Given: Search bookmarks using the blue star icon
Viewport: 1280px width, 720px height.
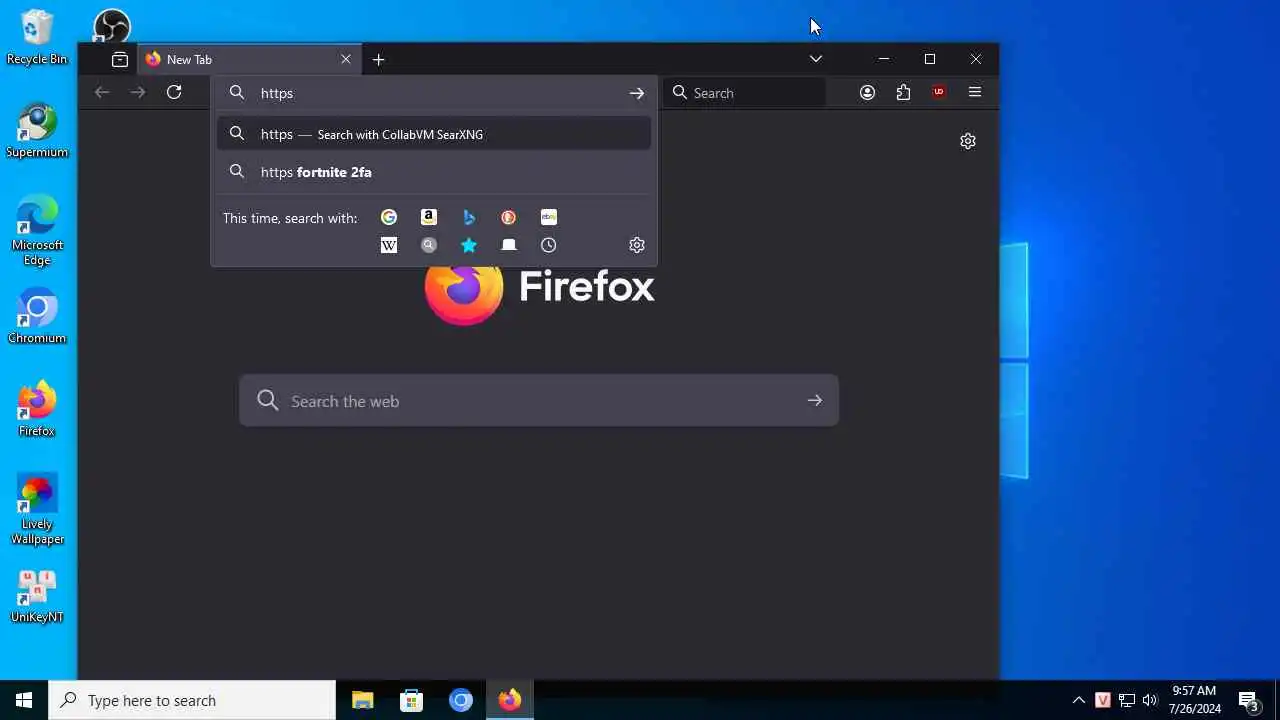Looking at the screenshot, I should pos(469,245).
